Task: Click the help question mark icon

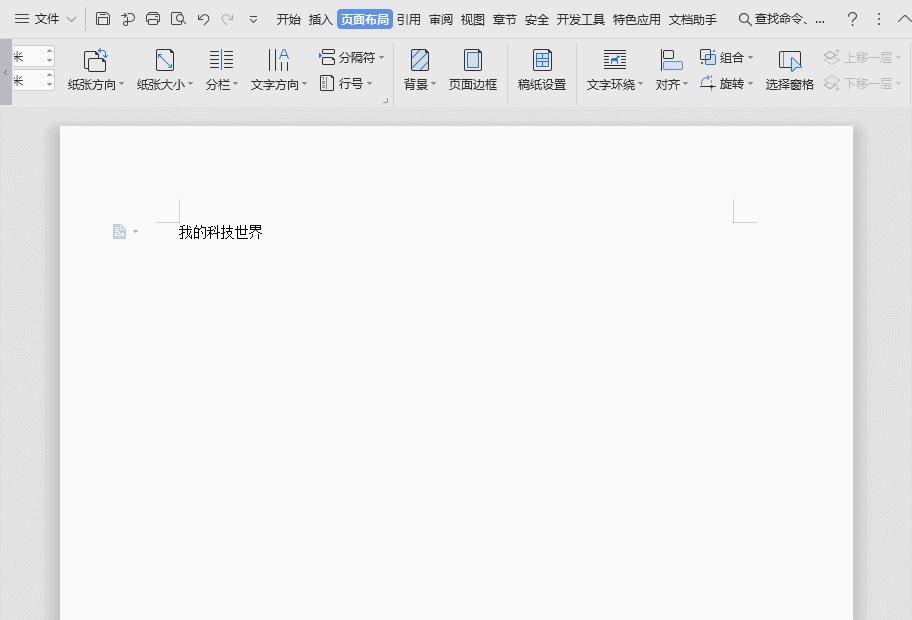Action: coord(852,19)
